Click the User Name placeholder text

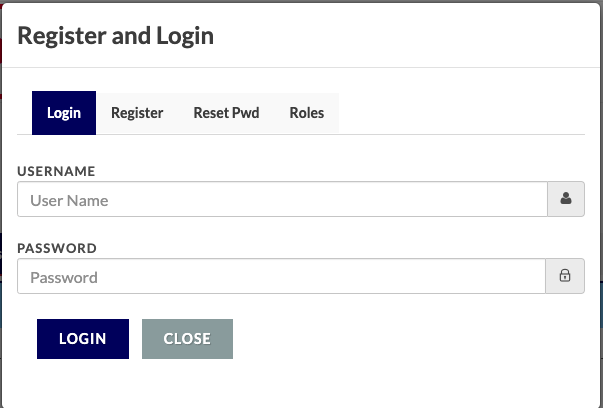coord(69,201)
